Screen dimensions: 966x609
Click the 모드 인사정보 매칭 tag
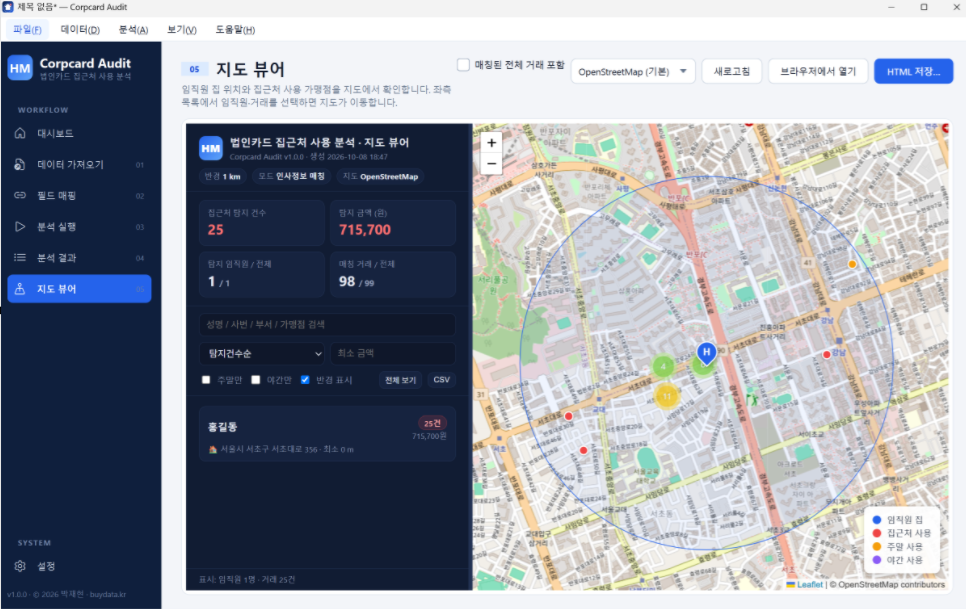[291, 177]
